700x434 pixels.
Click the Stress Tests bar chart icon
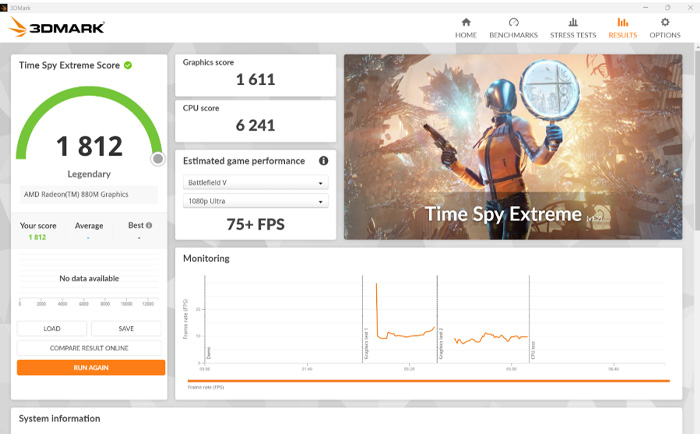tap(572, 23)
